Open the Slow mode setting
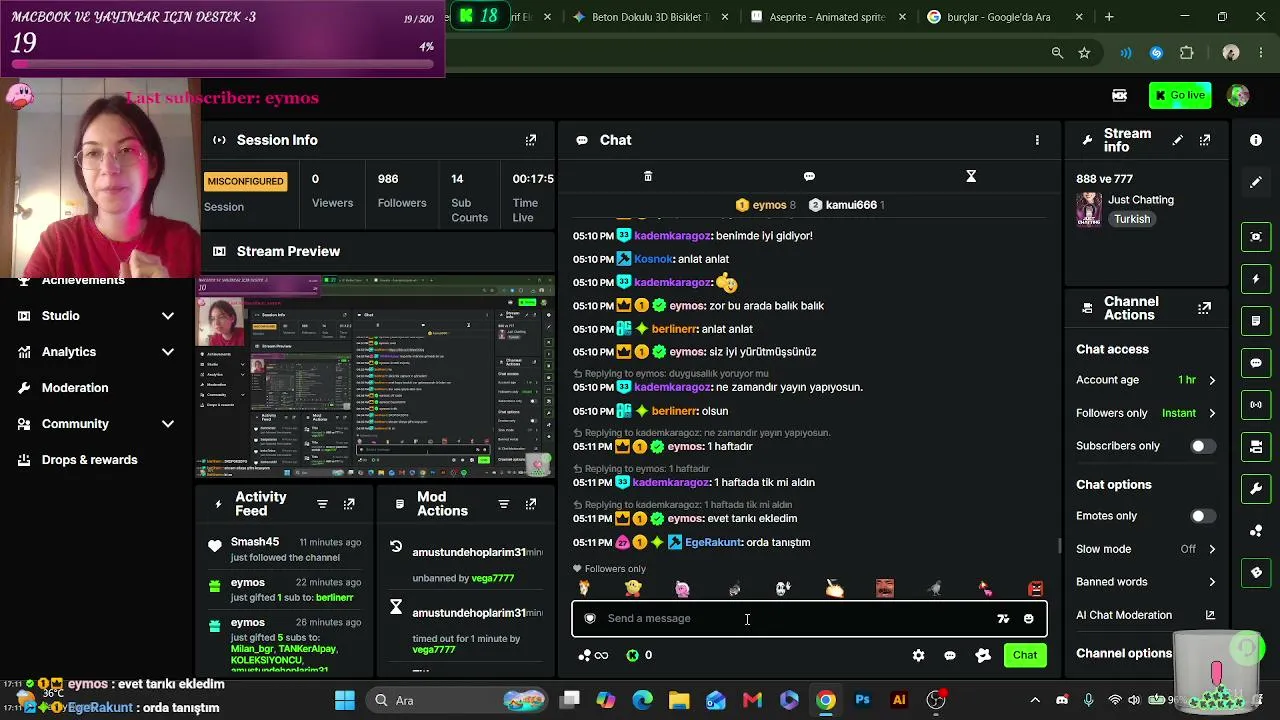The image size is (1280, 720). [x=1146, y=549]
